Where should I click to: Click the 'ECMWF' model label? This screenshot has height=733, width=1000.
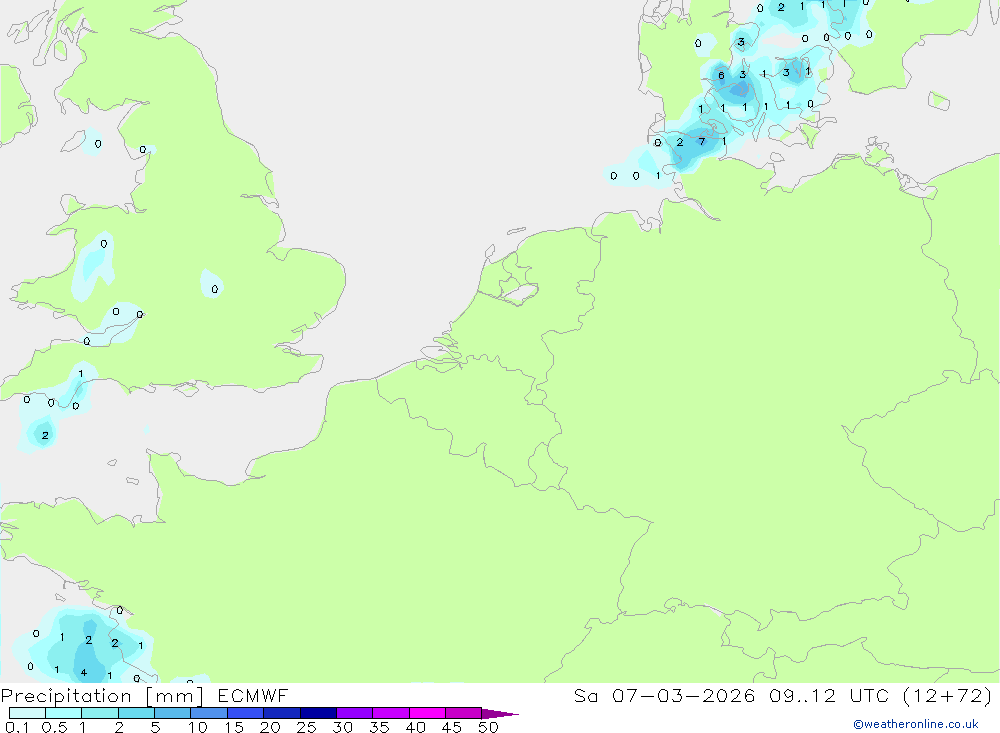[253, 695]
